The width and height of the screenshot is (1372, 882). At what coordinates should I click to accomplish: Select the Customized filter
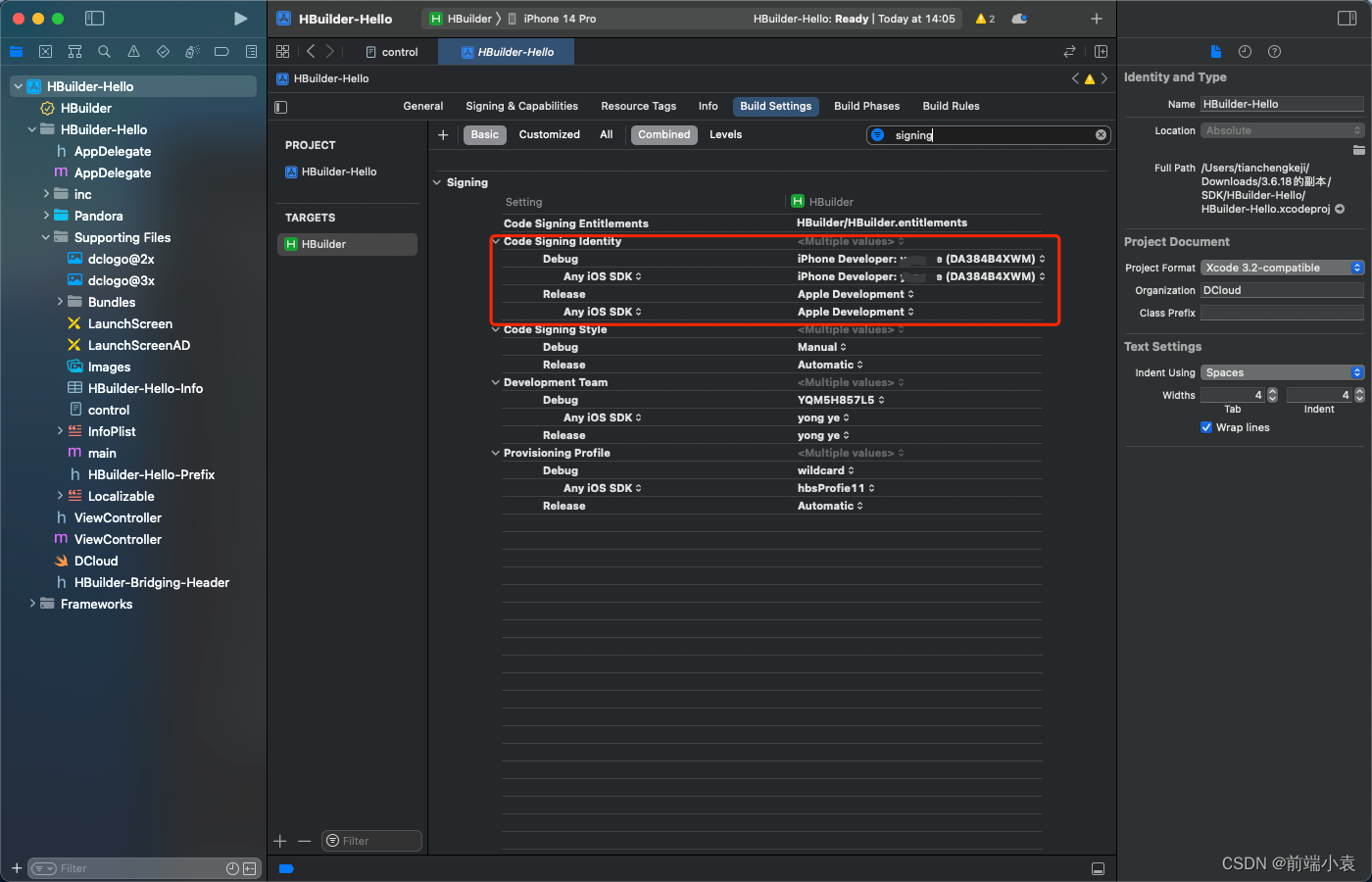pos(549,135)
